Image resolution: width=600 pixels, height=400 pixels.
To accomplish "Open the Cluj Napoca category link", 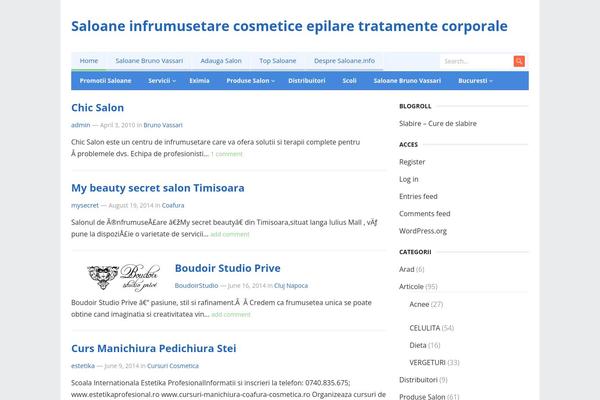I will click(x=291, y=286).
